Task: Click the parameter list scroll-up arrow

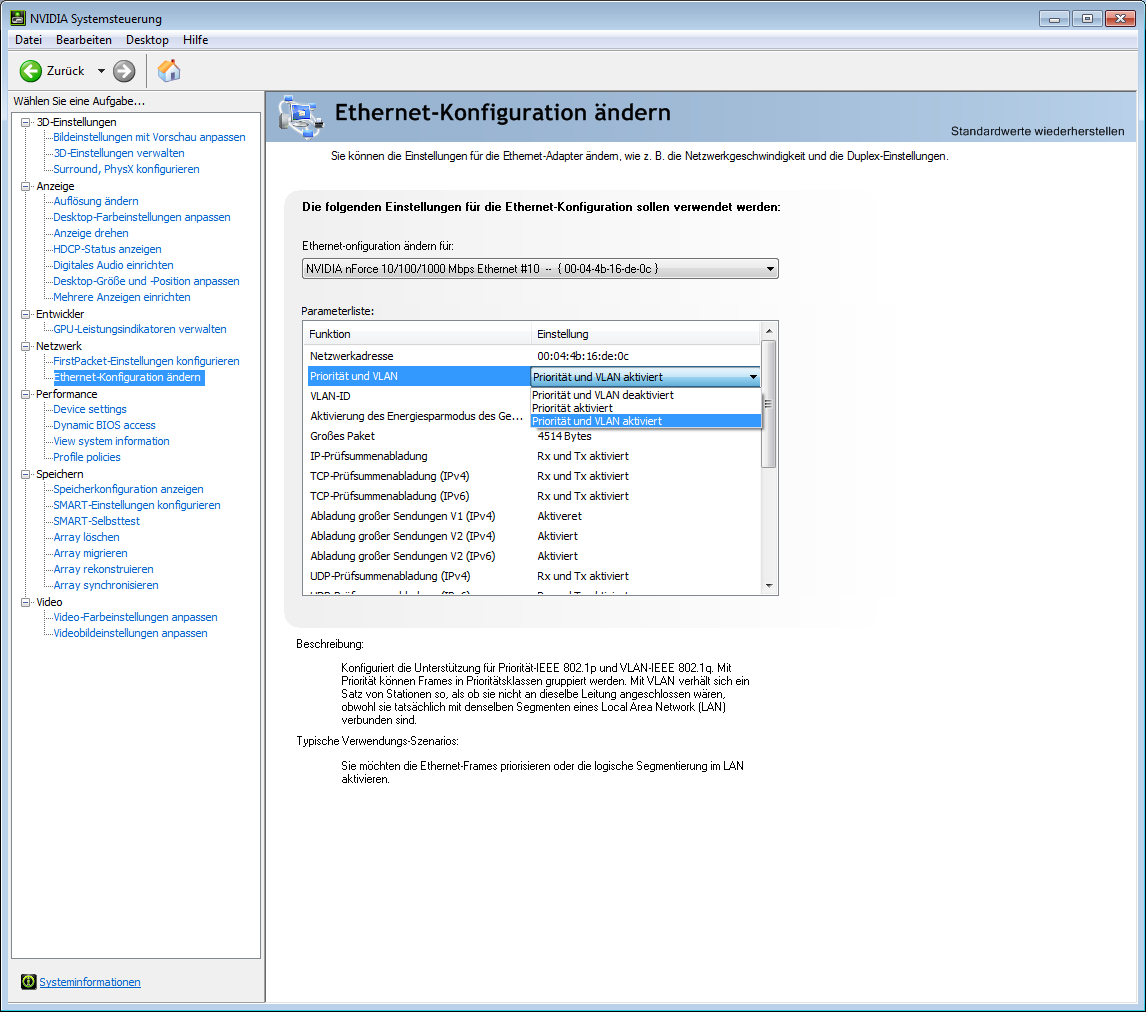Action: 769,331
